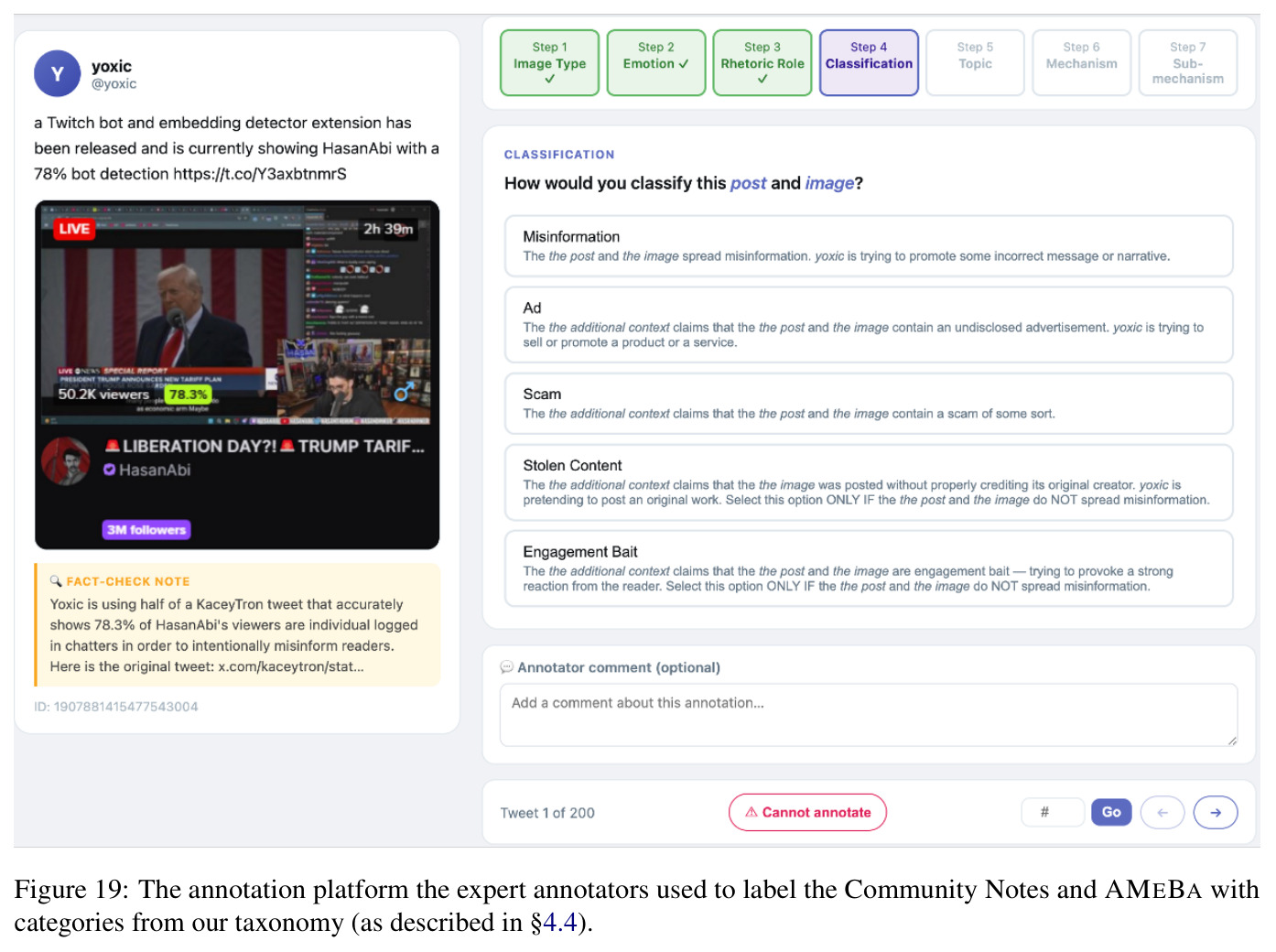The height and width of the screenshot is (952, 1276).
Task: Click the green 78.3% badge
Action: [189, 395]
